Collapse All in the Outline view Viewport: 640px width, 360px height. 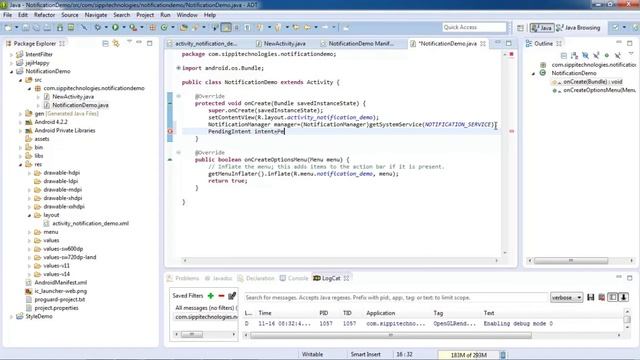[564, 55]
